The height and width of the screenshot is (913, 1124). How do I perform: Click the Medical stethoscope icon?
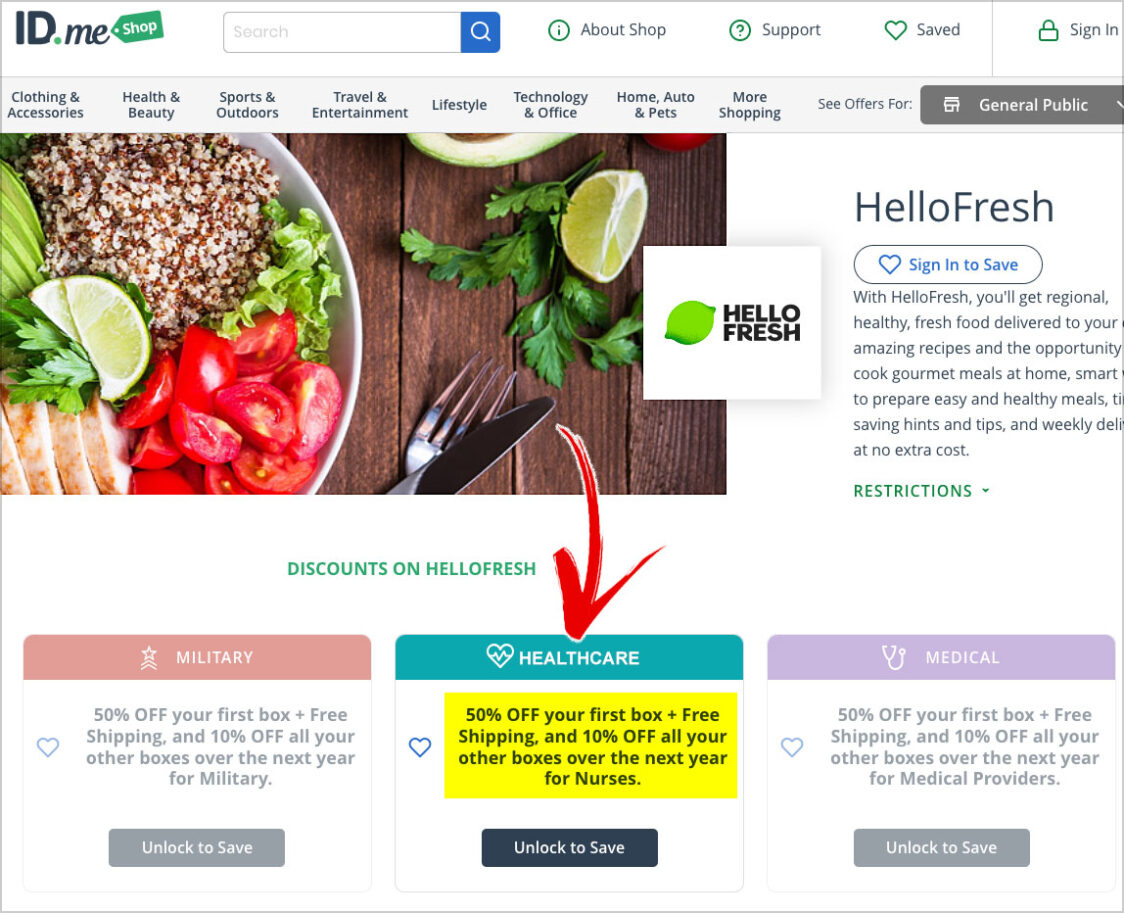pyautogui.click(x=893, y=657)
